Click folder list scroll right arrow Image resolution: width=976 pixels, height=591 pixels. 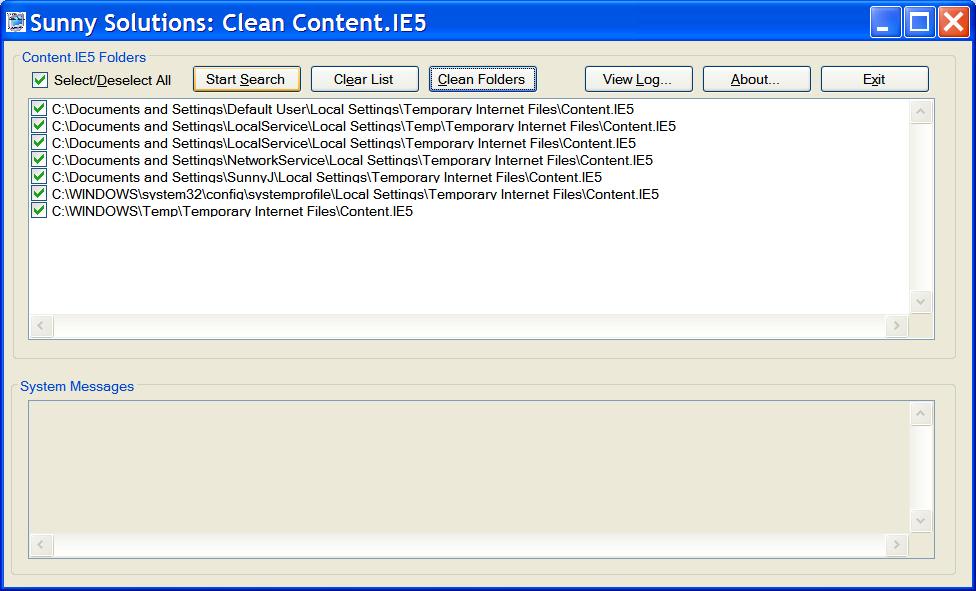pyautogui.click(x=897, y=326)
